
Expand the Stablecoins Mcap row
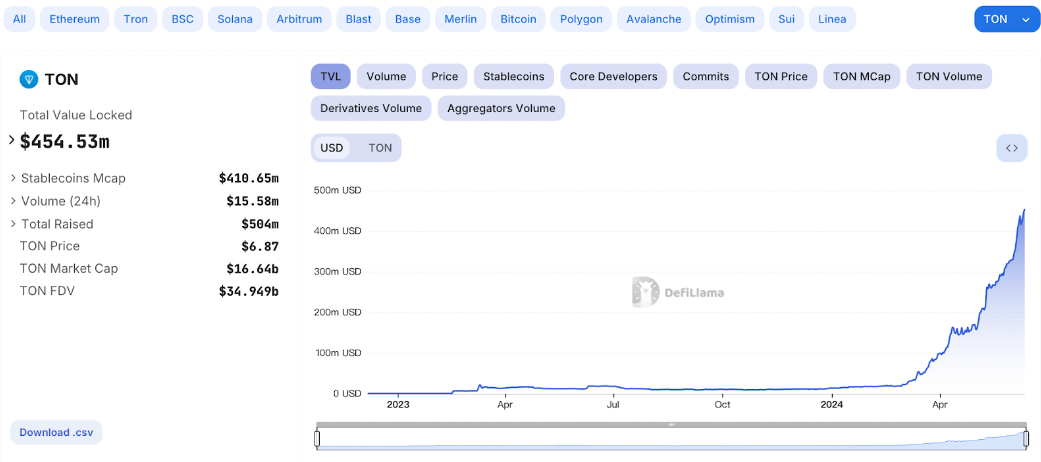(13, 178)
